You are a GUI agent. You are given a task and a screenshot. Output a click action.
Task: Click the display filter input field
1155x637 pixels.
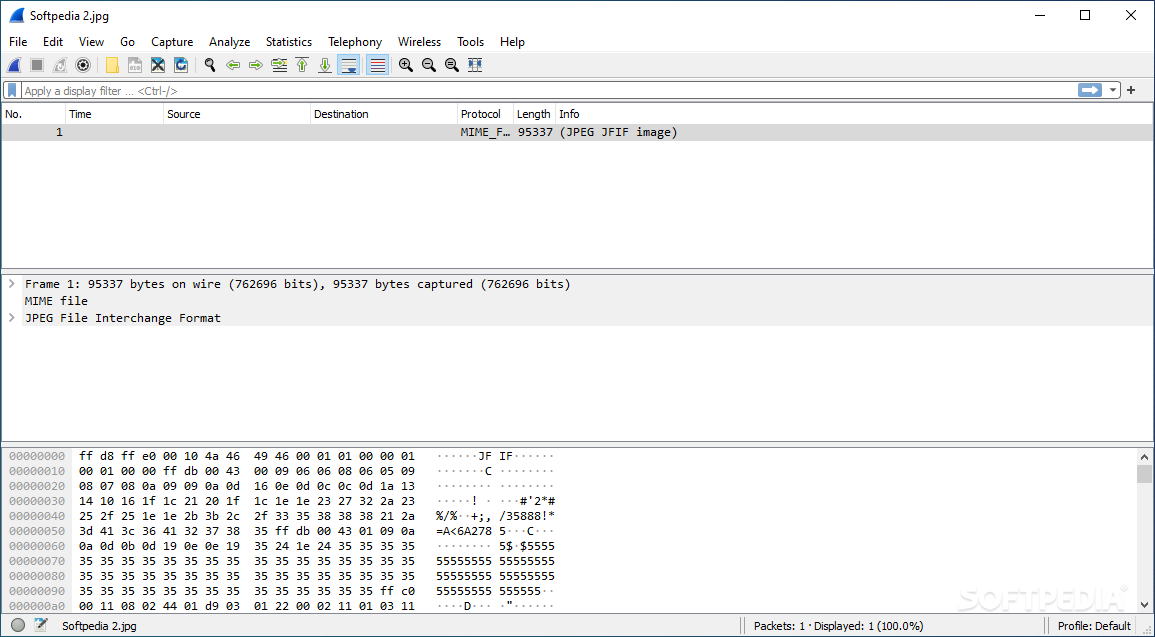[x=549, y=91]
